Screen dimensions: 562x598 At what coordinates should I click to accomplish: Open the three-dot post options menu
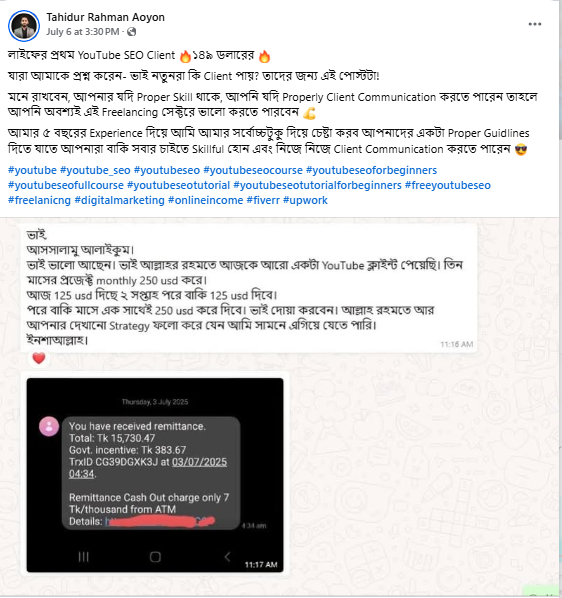[535, 24]
